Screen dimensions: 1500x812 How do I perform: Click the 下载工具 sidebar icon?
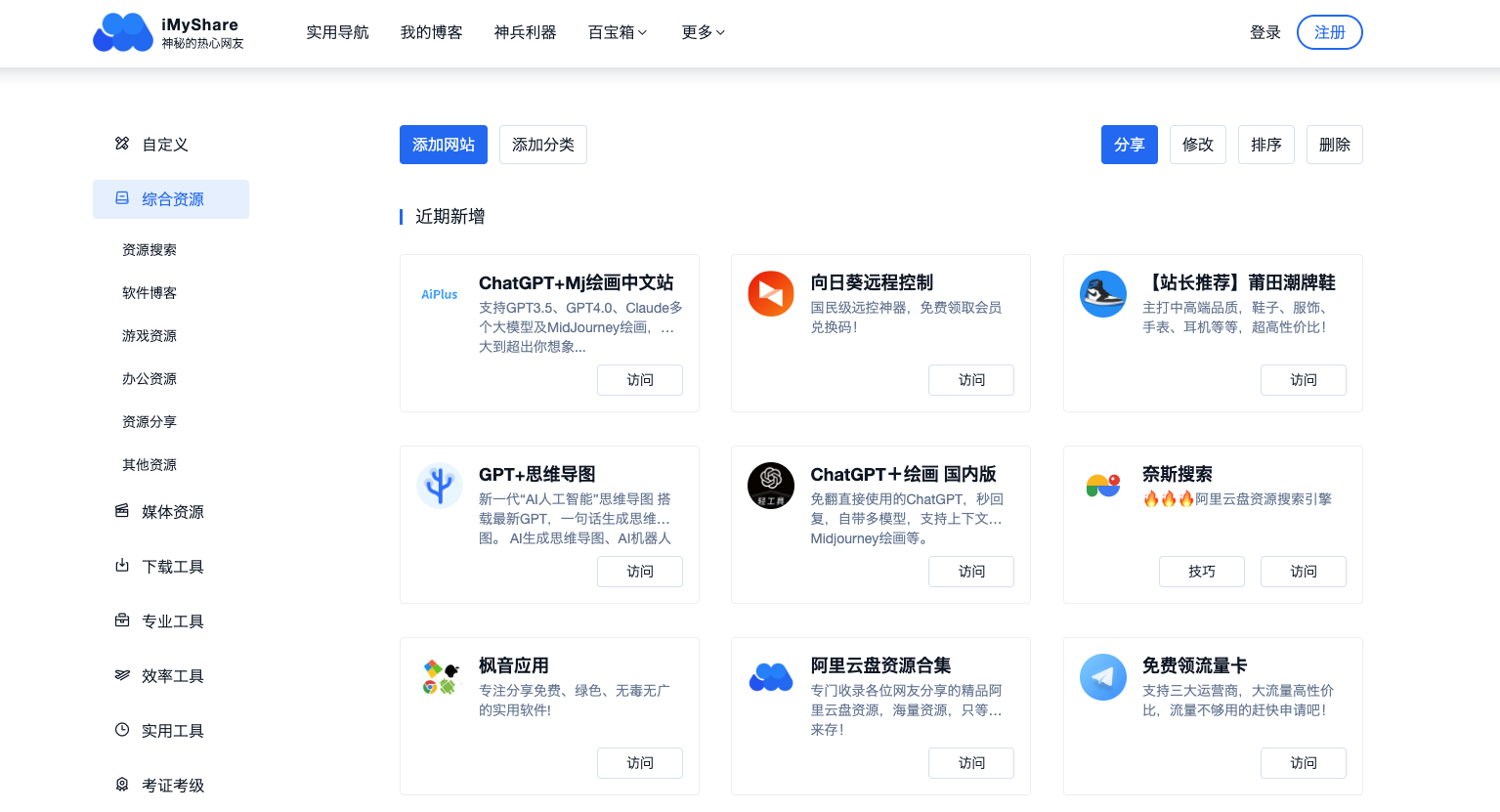tap(122, 566)
